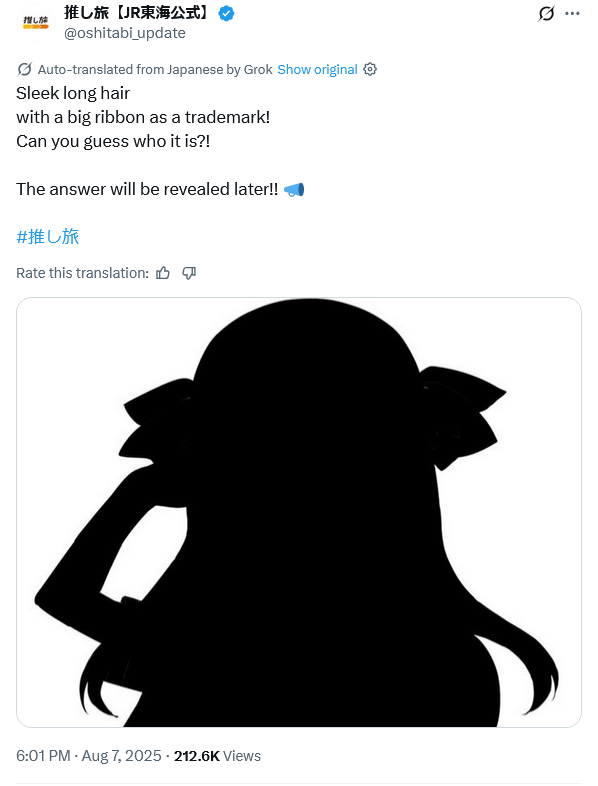
Task: Open the silhouette image
Action: pyautogui.click(x=299, y=512)
